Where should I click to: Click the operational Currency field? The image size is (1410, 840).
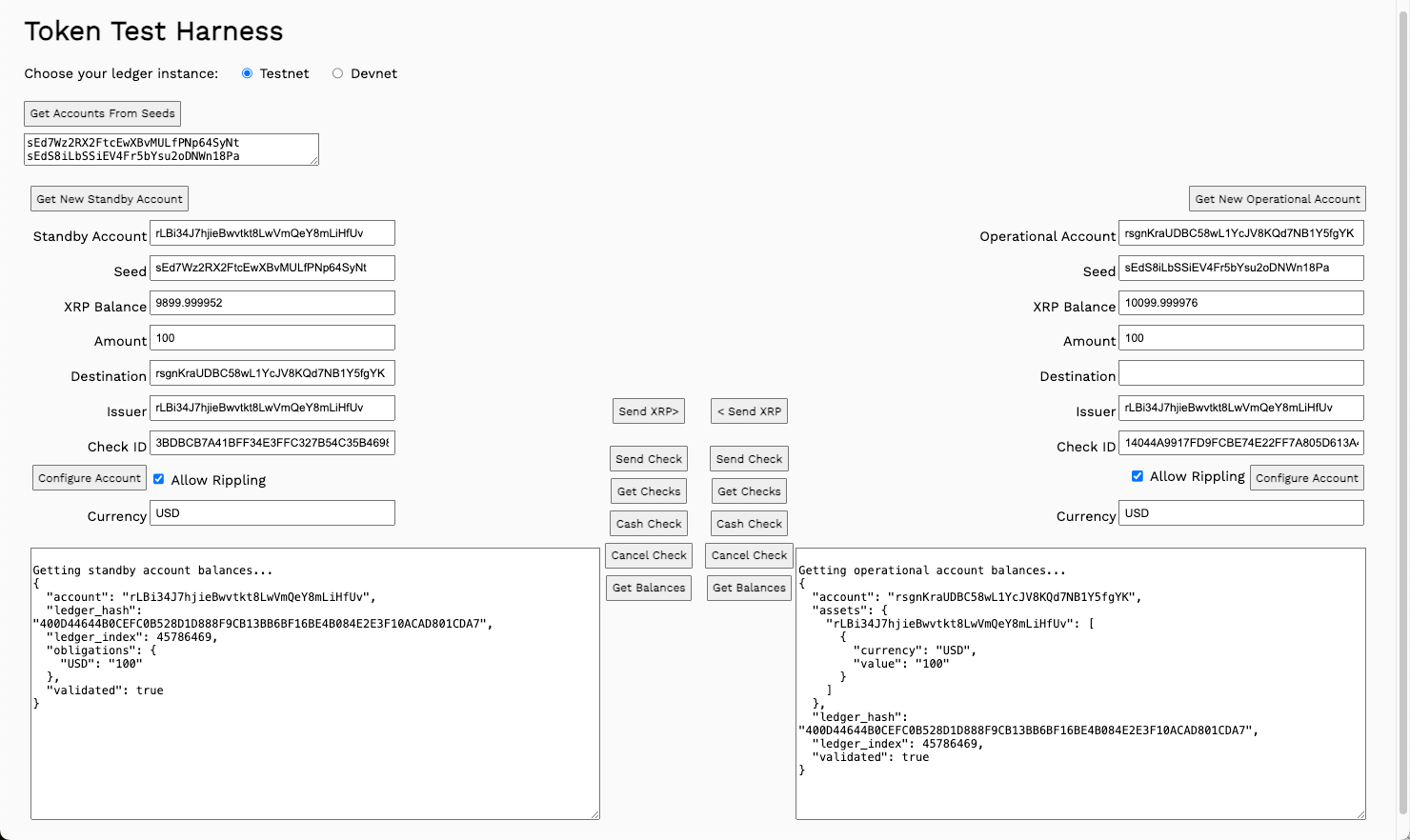[x=1240, y=513]
